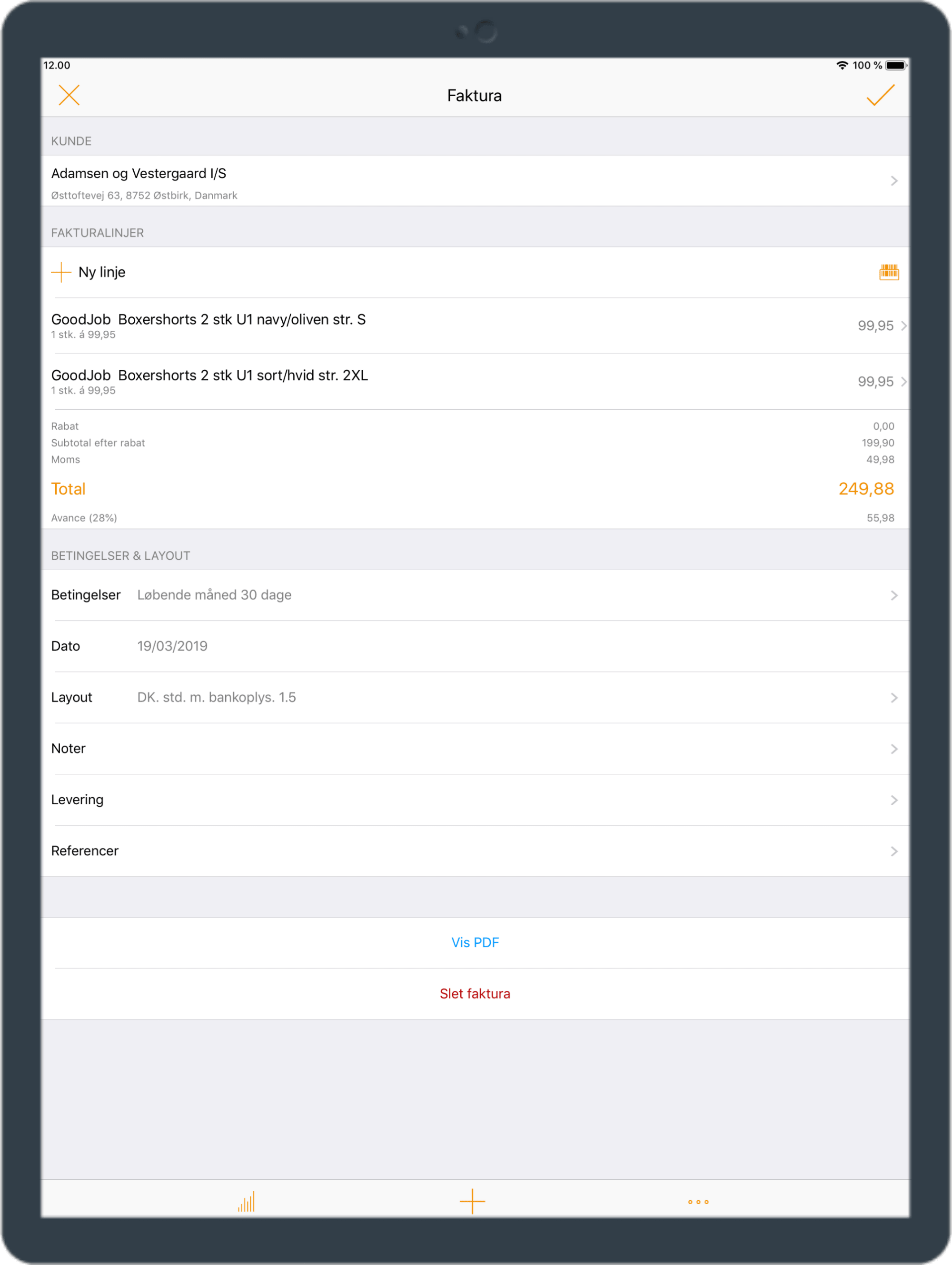The width and height of the screenshot is (952, 1265).
Task: Click the checkmark confirm icon
Action: [x=881, y=95]
